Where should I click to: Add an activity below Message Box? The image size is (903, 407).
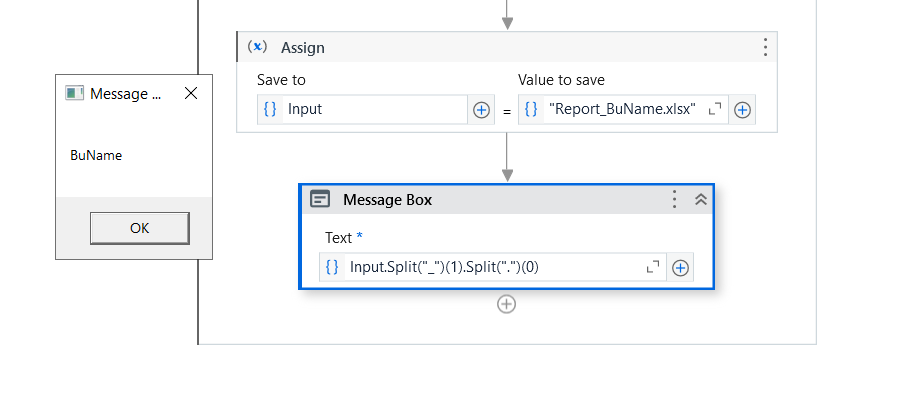tap(507, 304)
